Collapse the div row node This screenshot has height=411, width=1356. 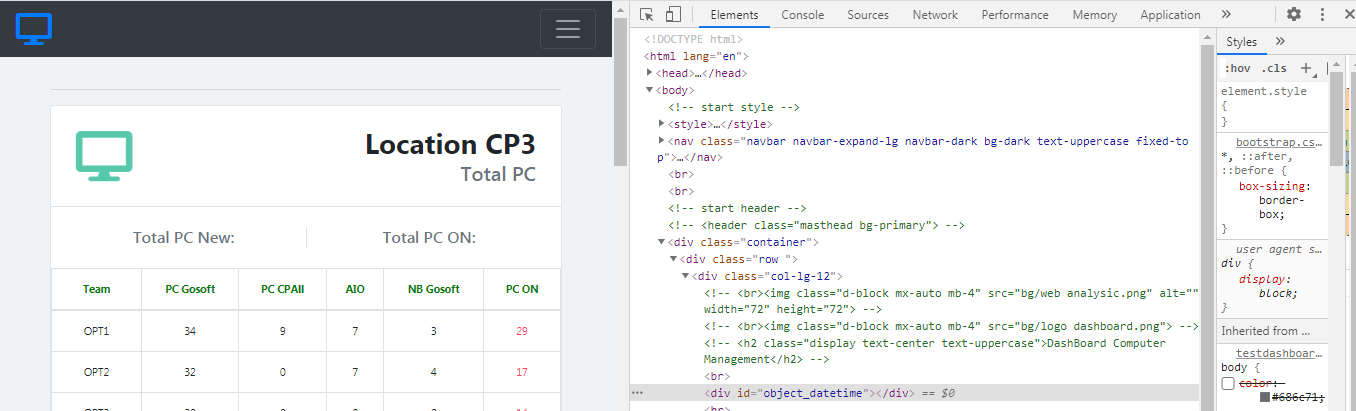pyautogui.click(x=673, y=259)
